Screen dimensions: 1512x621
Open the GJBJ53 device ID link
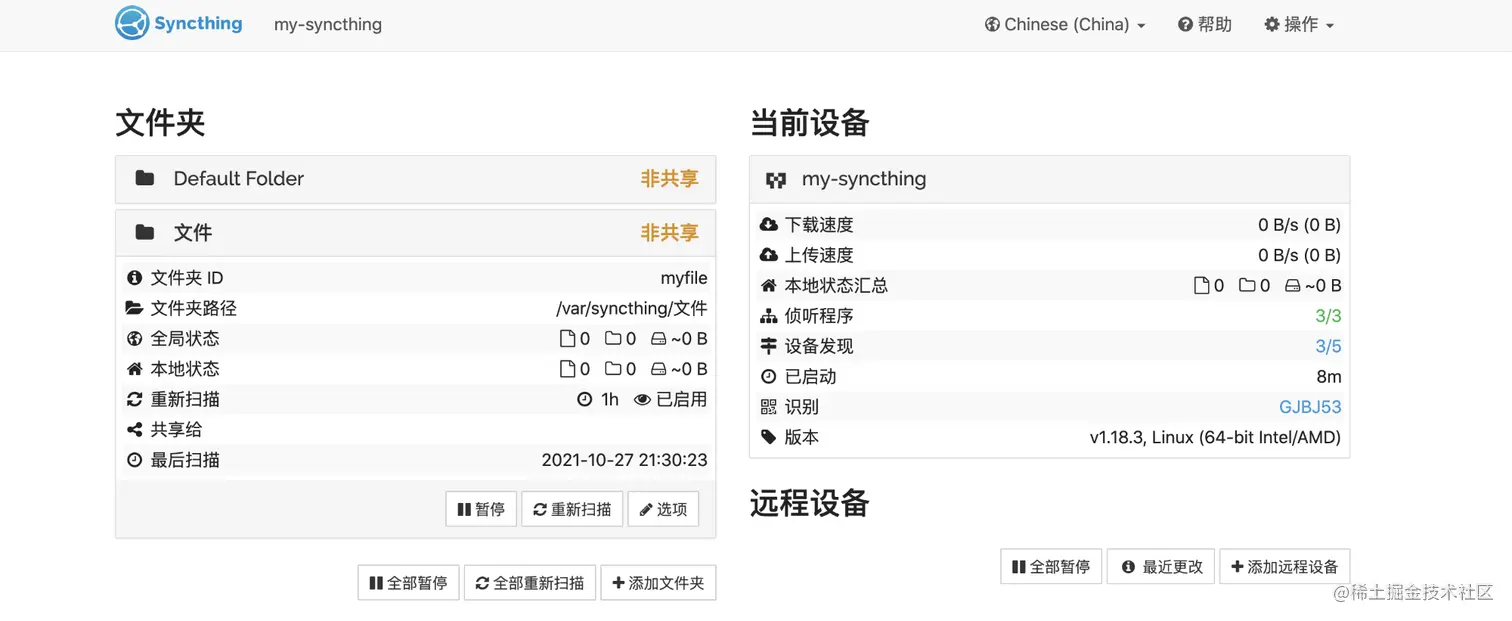[x=1310, y=407]
